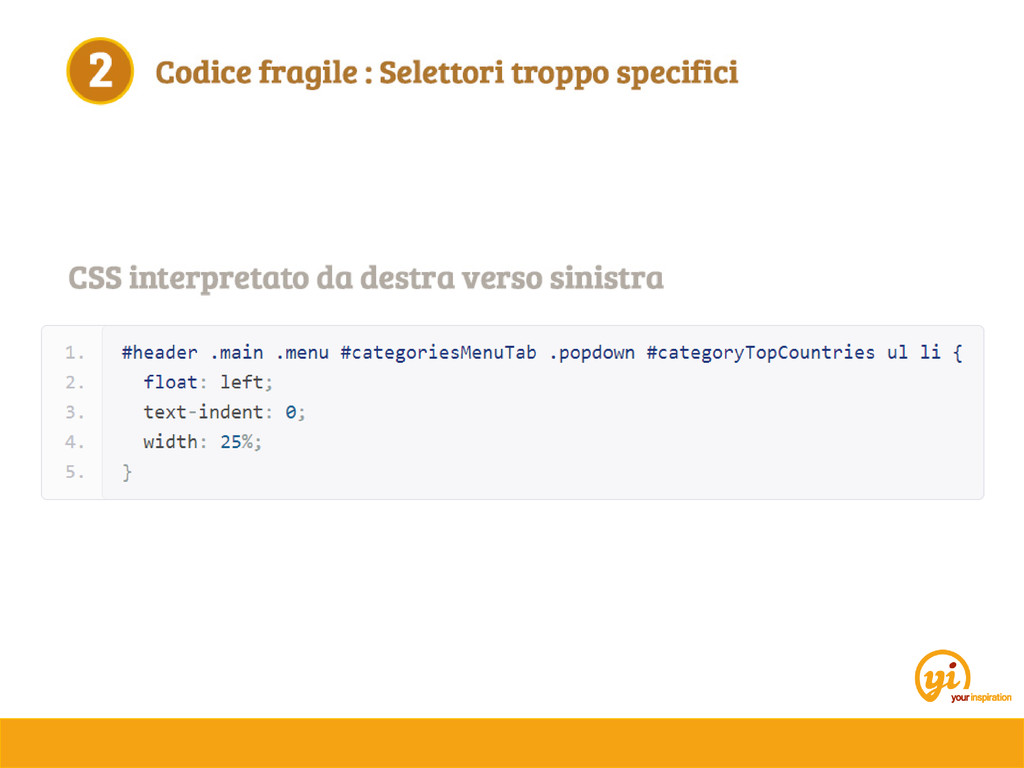Click the orange footer bar

pos(512,743)
